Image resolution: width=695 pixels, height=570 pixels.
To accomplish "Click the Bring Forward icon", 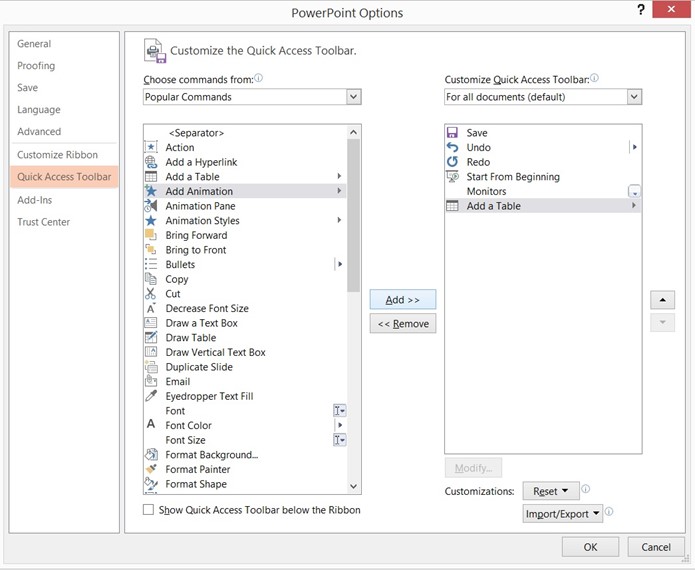I will tap(151, 235).
